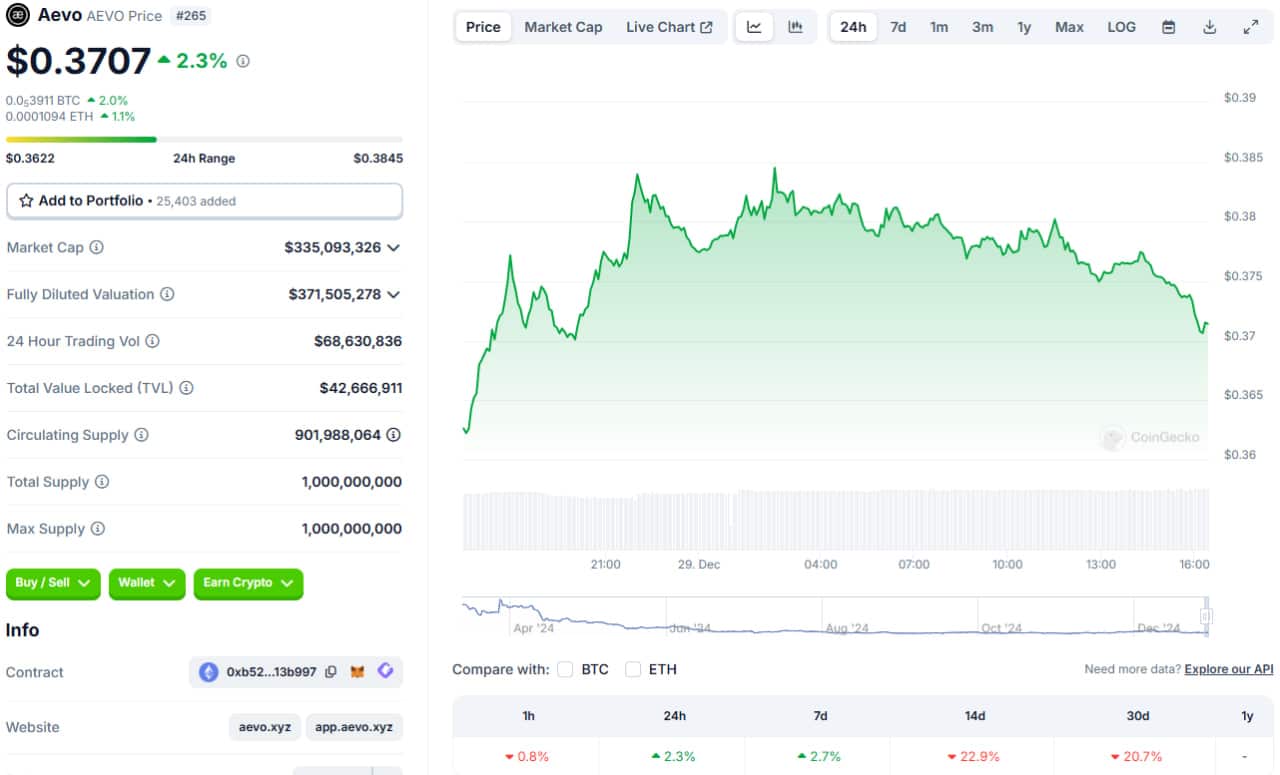The height and width of the screenshot is (775, 1280).
Task: Select the 24h time range
Action: (x=853, y=27)
